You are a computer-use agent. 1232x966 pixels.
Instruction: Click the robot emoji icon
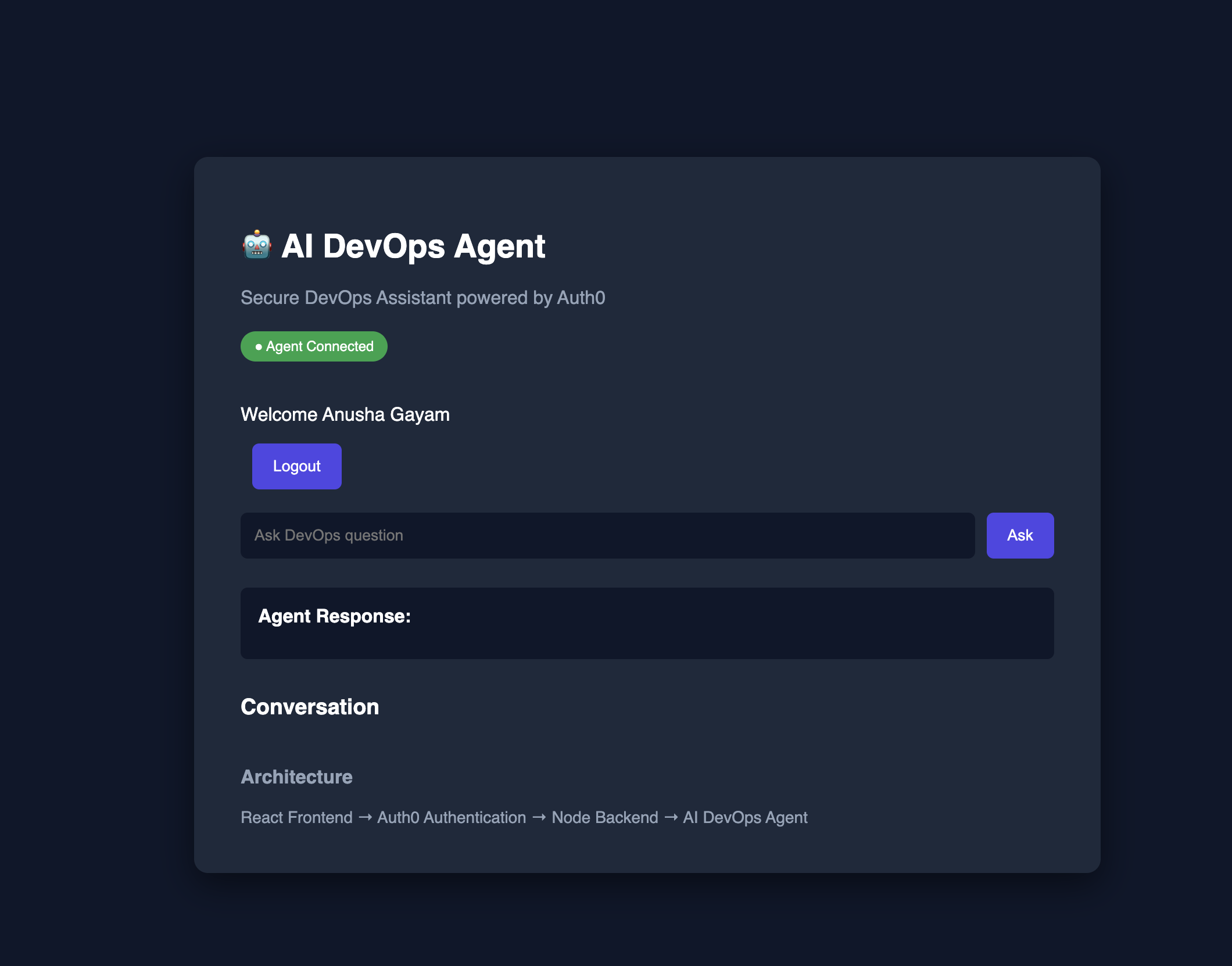(x=256, y=245)
